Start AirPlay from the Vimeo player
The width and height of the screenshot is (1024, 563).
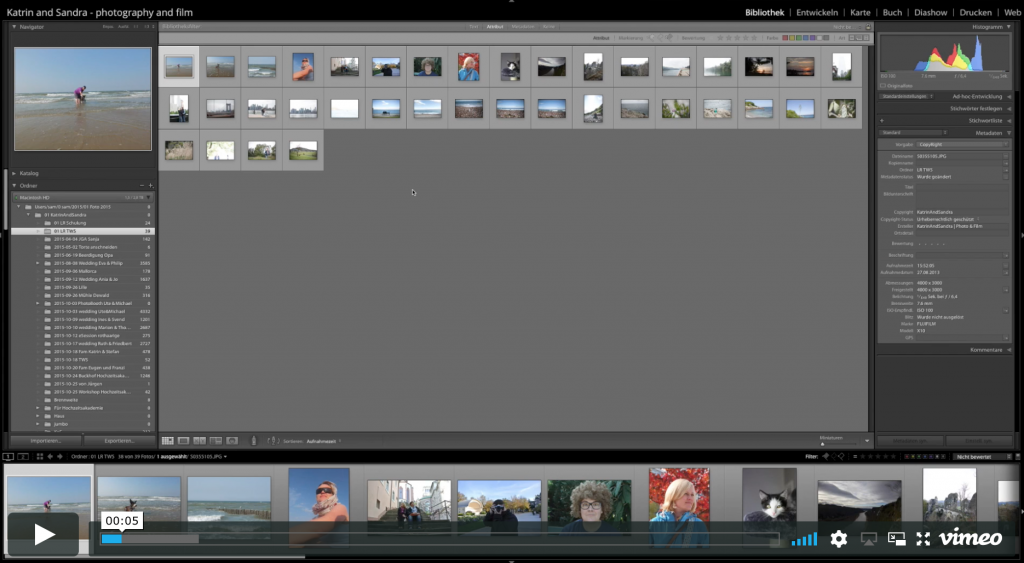(x=869, y=539)
